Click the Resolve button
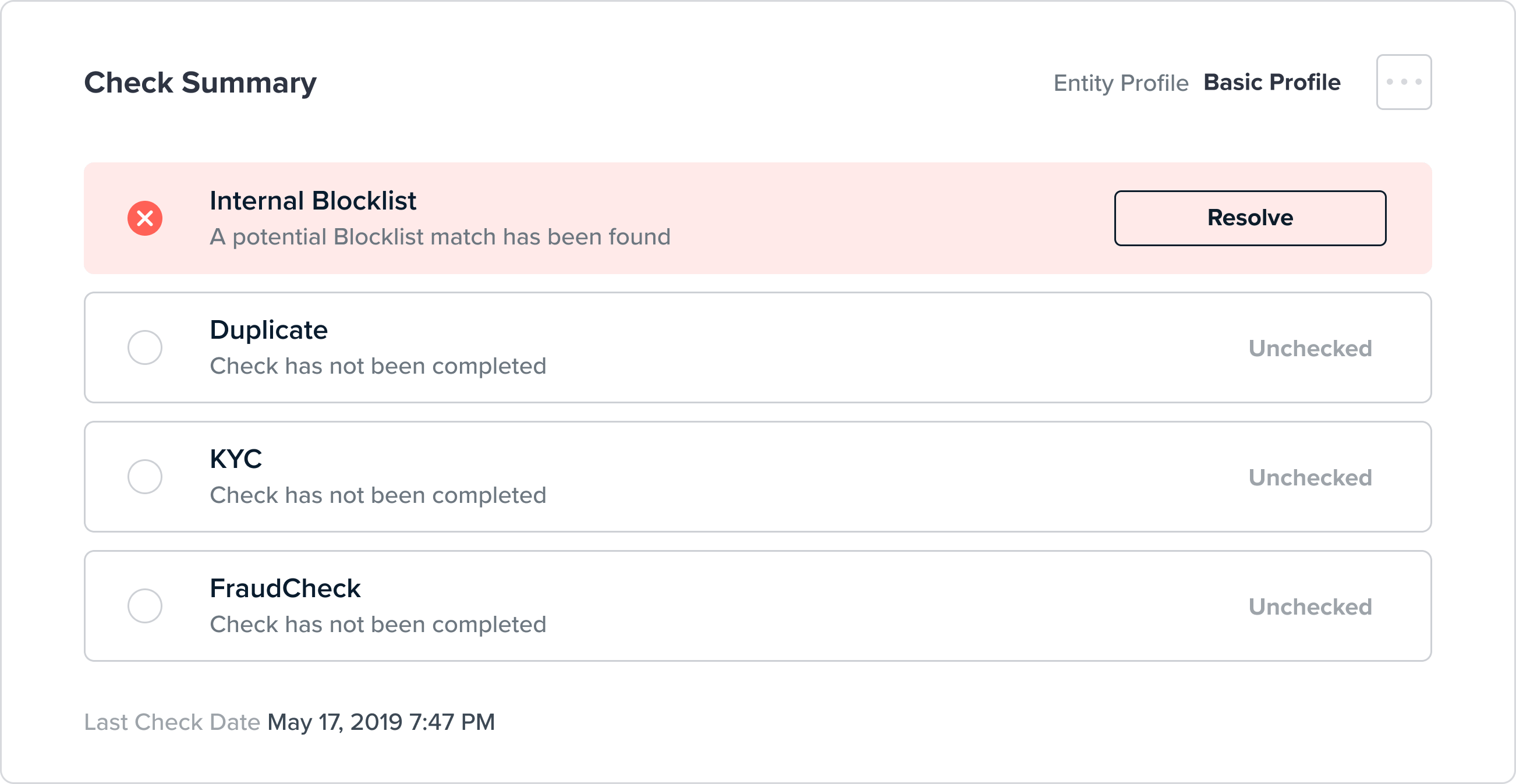Viewport: 1516px width, 784px height. tap(1249, 218)
